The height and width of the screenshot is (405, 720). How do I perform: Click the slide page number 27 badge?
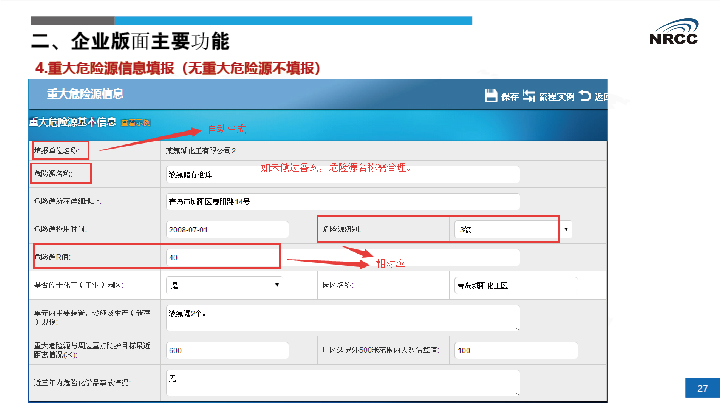tap(702, 389)
